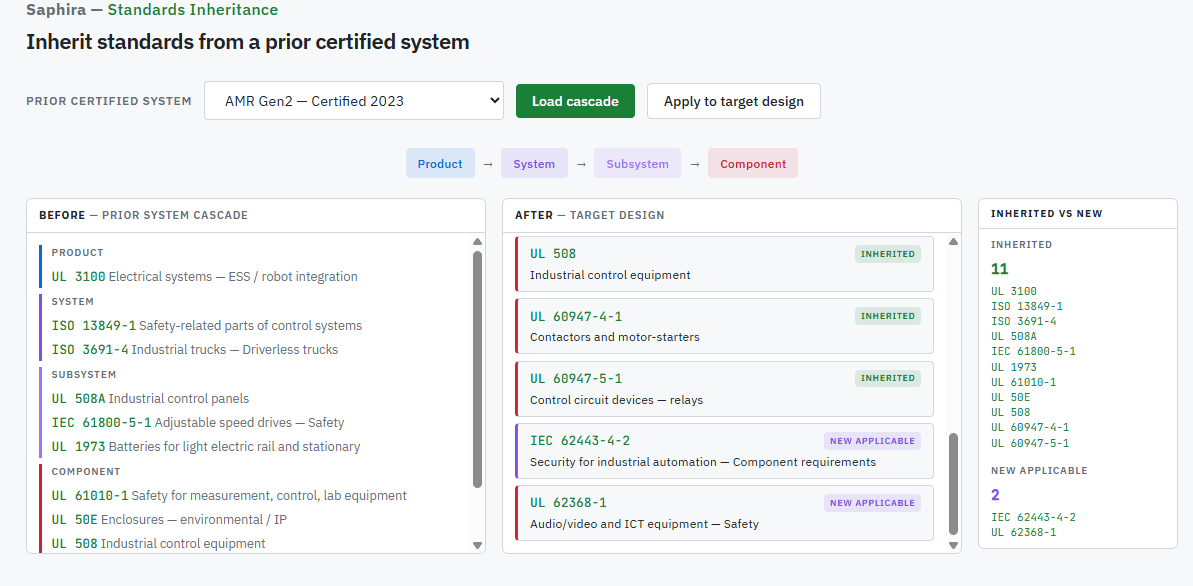Select the UL 60947-4-1 contactors card

tap(725, 326)
